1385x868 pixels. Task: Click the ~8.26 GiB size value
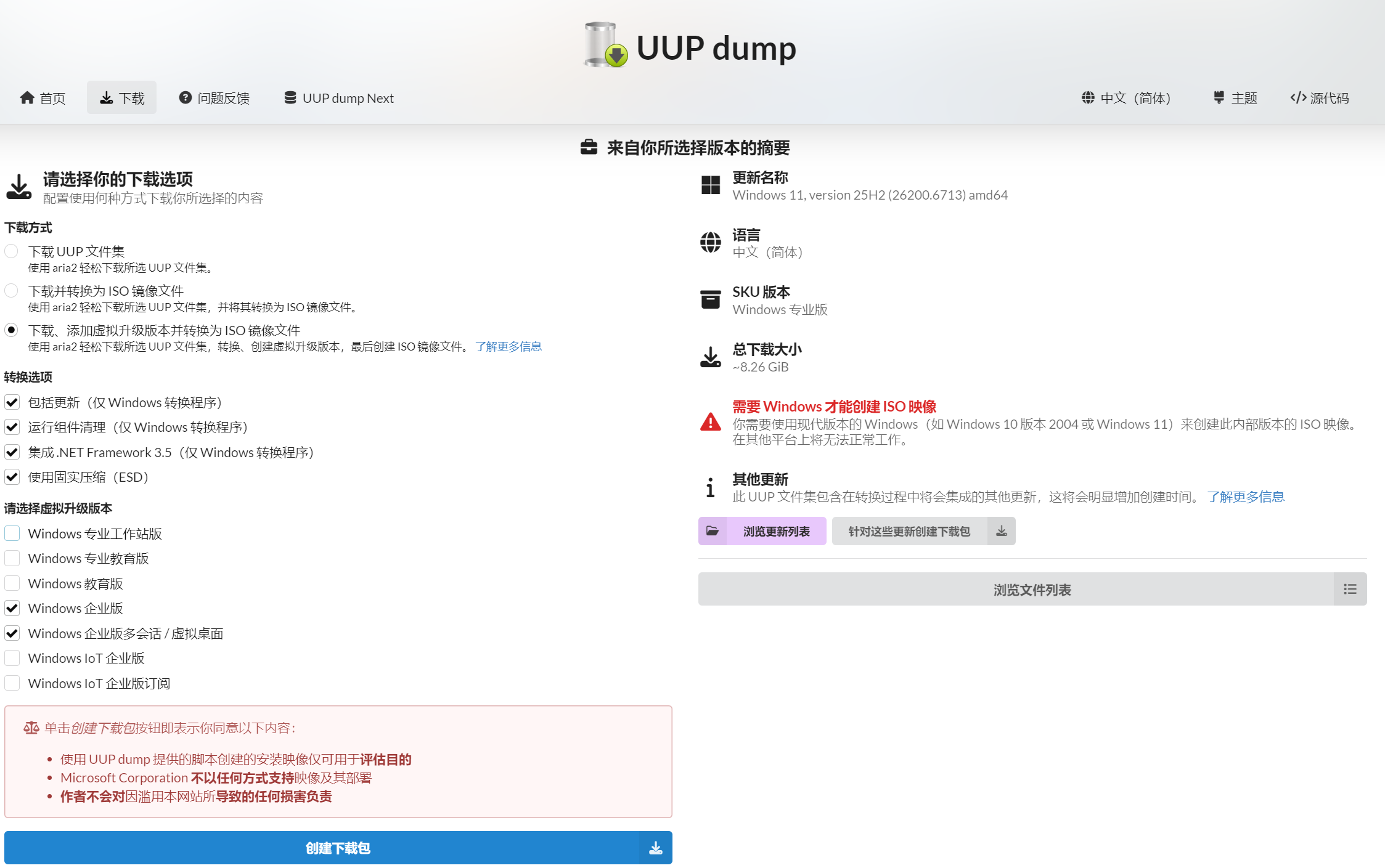tap(760, 367)
